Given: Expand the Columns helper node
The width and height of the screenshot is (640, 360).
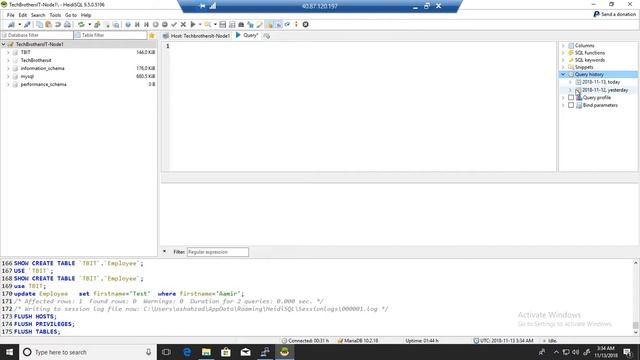Looking at the screenshot, I should click(x=563, y=46).
